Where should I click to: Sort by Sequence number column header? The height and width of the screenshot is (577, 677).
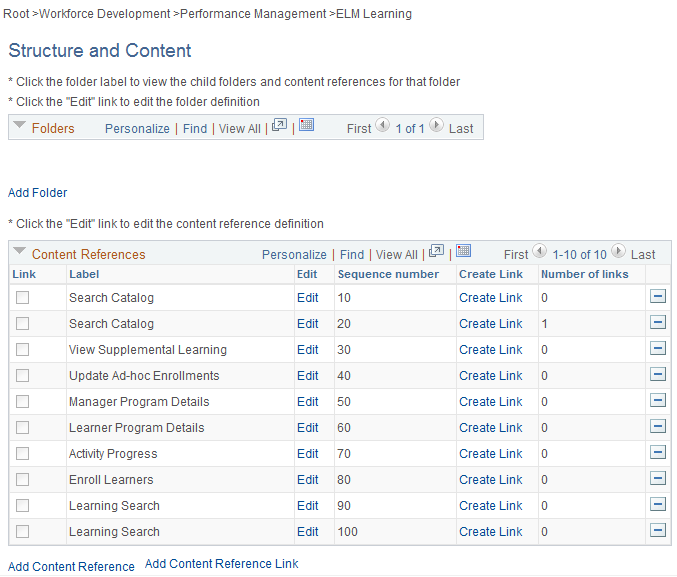click(388, 274)
